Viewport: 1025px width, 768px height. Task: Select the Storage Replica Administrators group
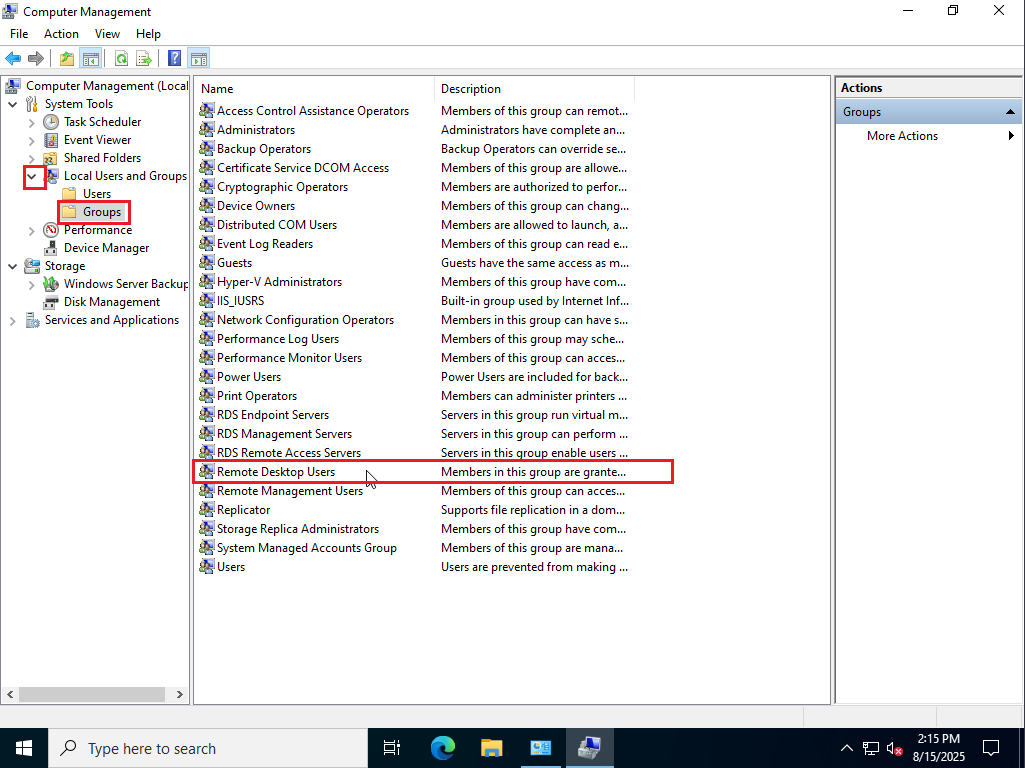pos(297,529)
